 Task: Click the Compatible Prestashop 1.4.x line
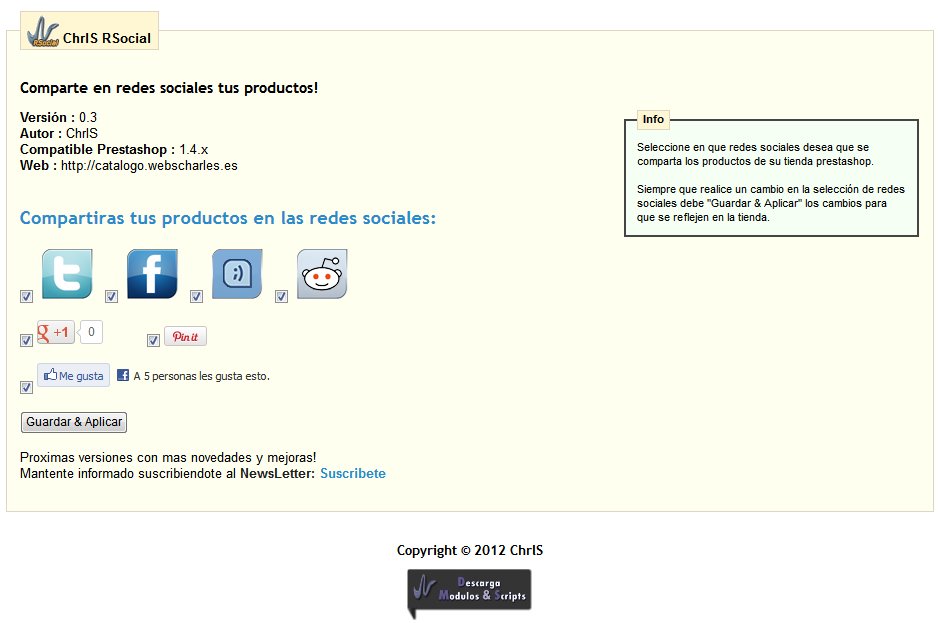tap(114, 150)
